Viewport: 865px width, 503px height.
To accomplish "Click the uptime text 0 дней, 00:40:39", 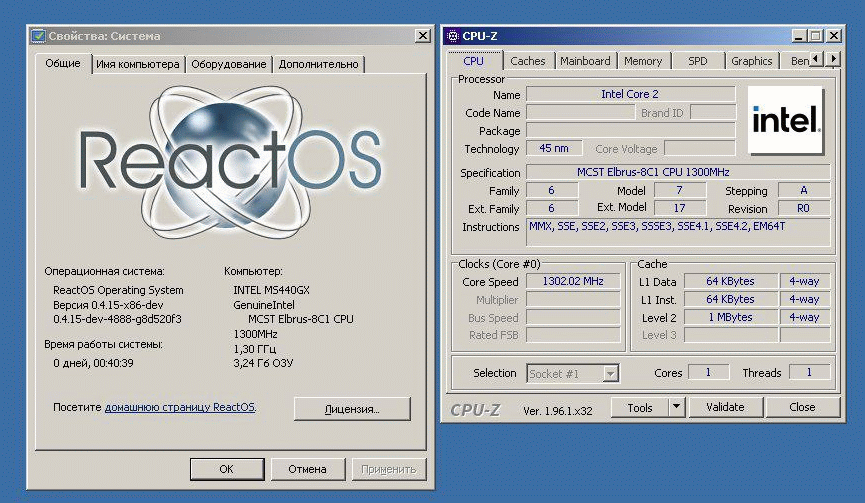I will [93, 363].
